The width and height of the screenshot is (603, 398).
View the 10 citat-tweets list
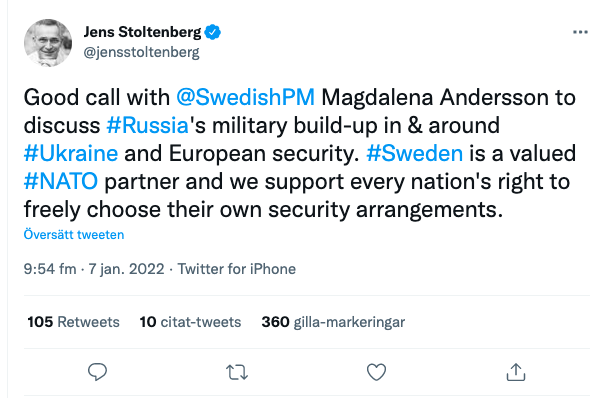tap(190, 322)
